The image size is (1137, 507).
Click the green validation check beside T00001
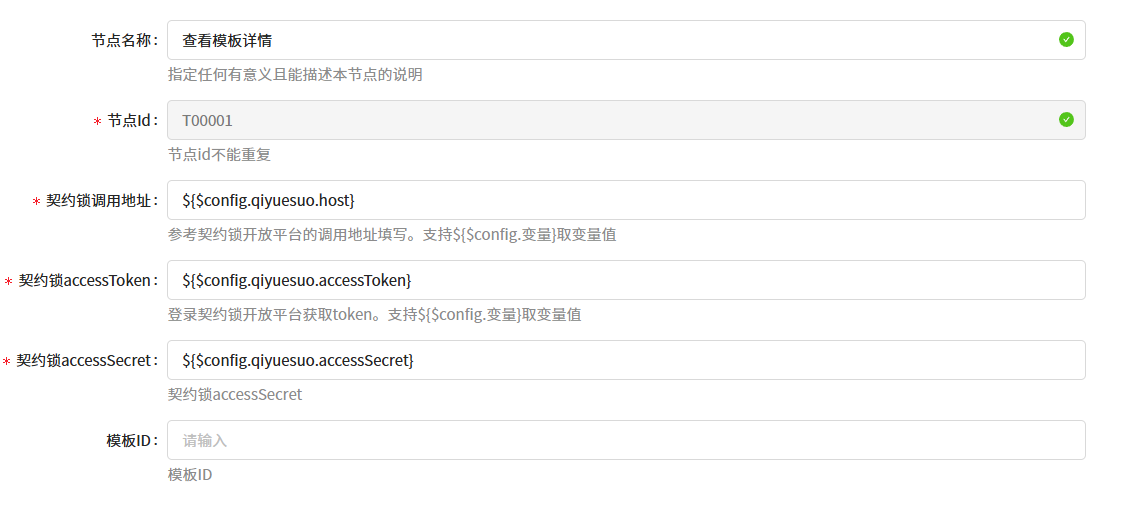[1066, 120]
